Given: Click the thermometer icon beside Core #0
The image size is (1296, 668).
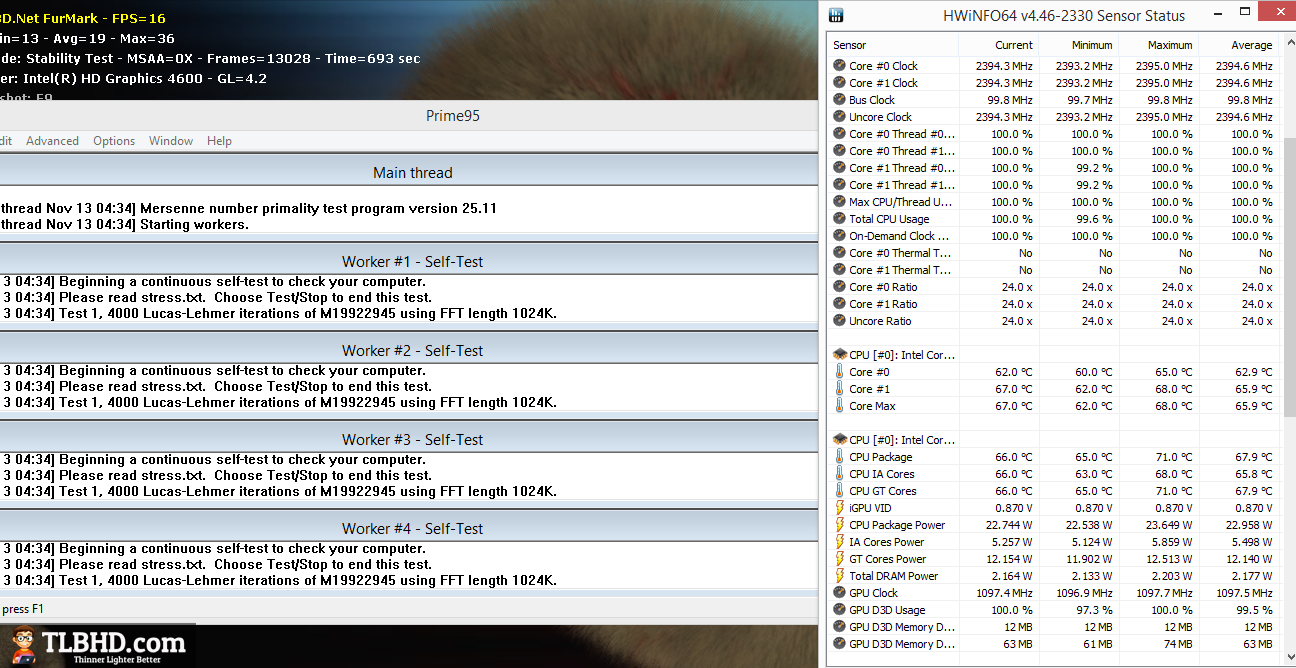Looking at the screenshot, I should 839,372.
